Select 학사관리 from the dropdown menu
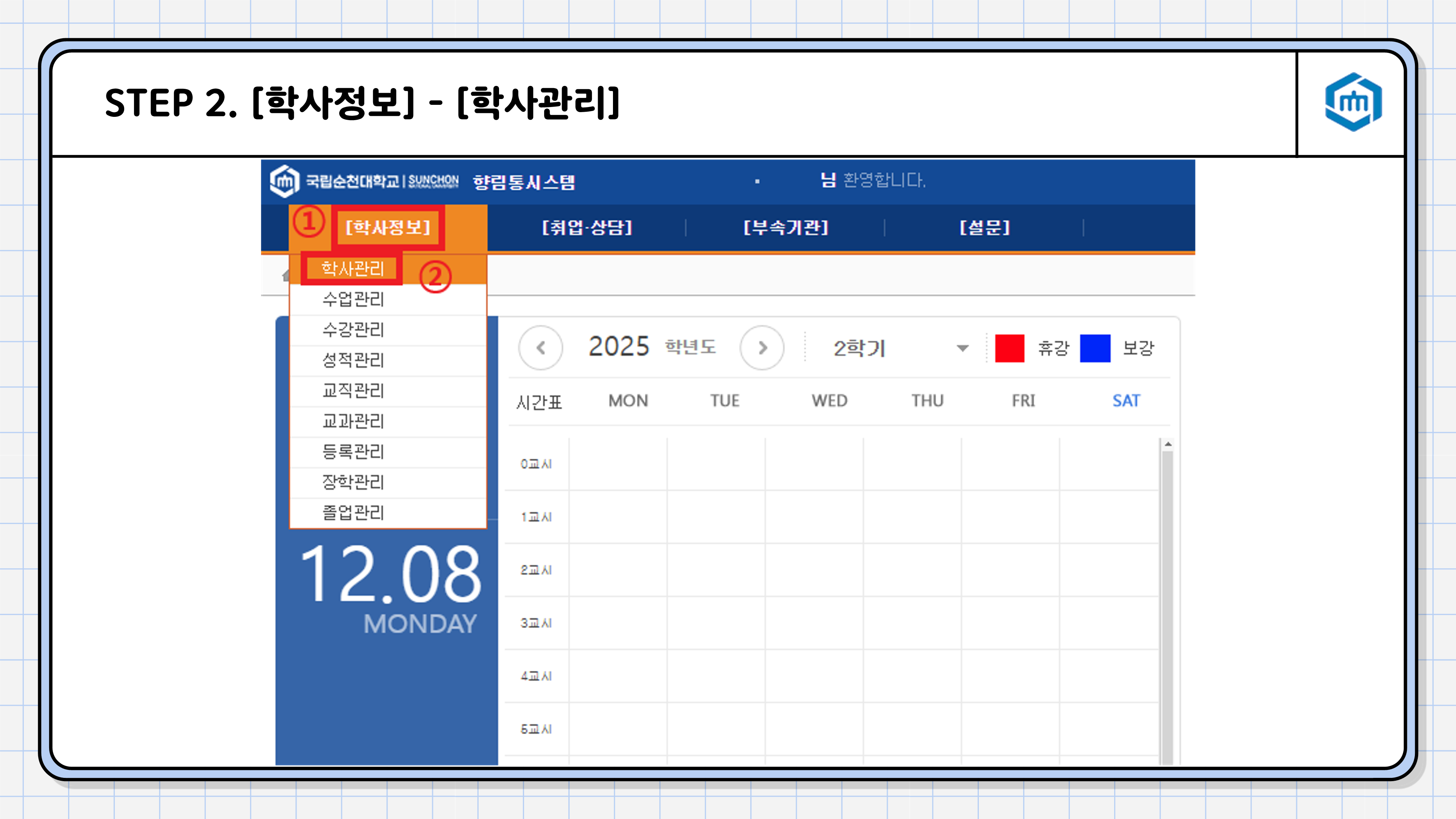Screen dimensions: 1456x819 [352, 269]
